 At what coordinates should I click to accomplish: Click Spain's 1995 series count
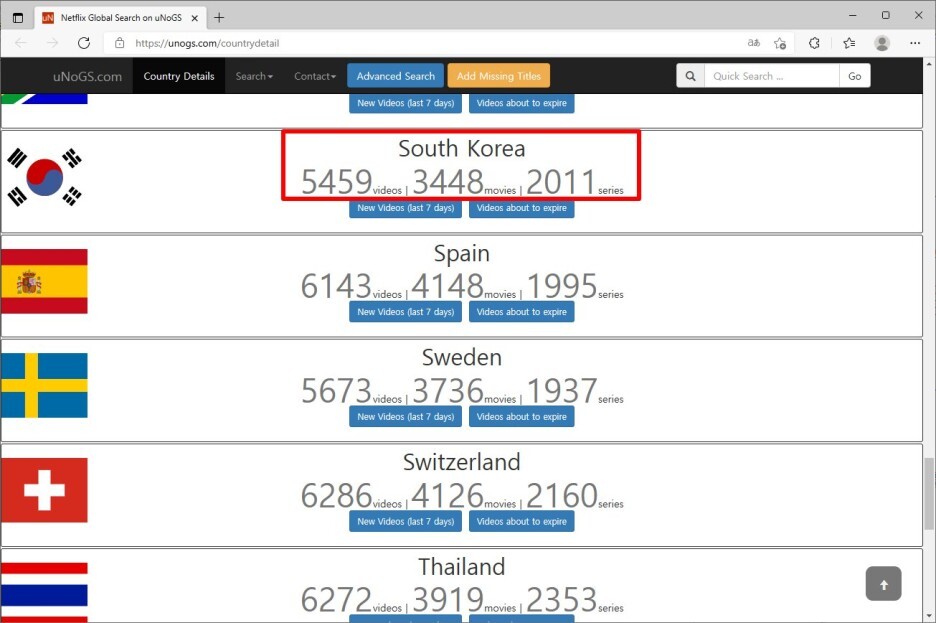click(562, 286)
